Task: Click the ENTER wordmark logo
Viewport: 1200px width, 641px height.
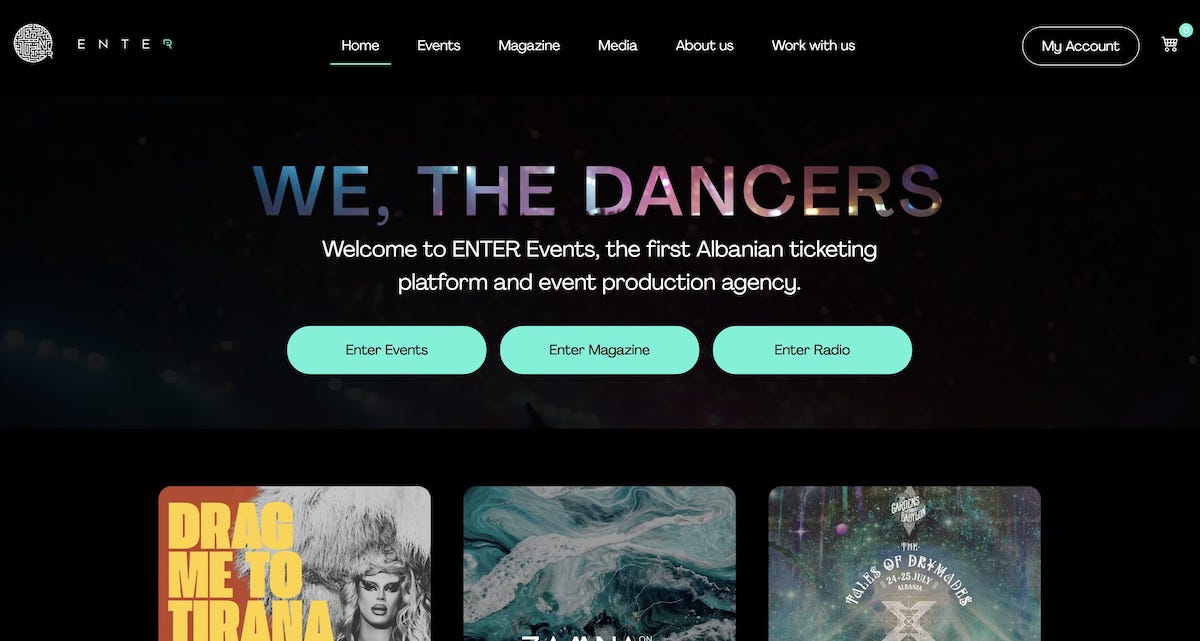Action: (125, 44)
